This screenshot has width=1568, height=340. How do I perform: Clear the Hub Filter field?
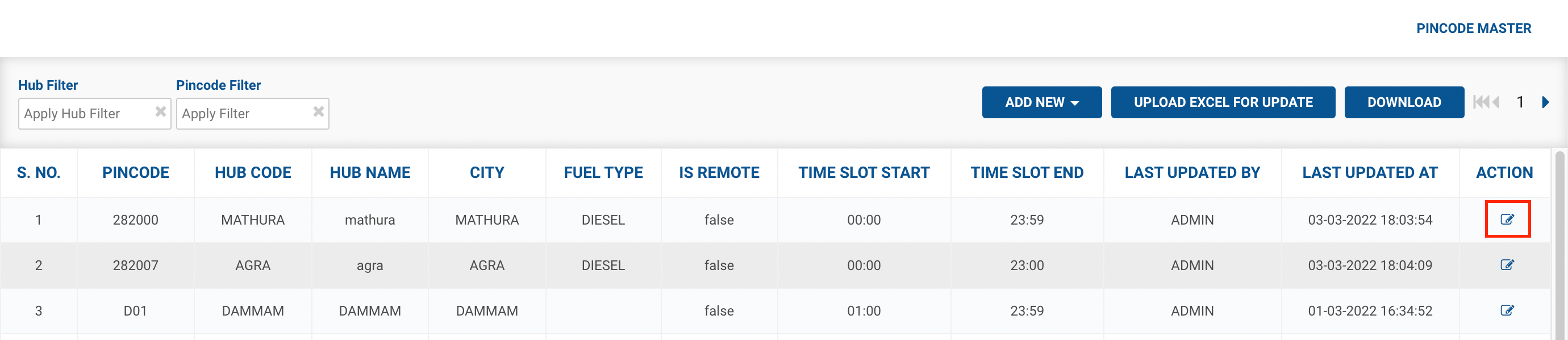point(161,111)
